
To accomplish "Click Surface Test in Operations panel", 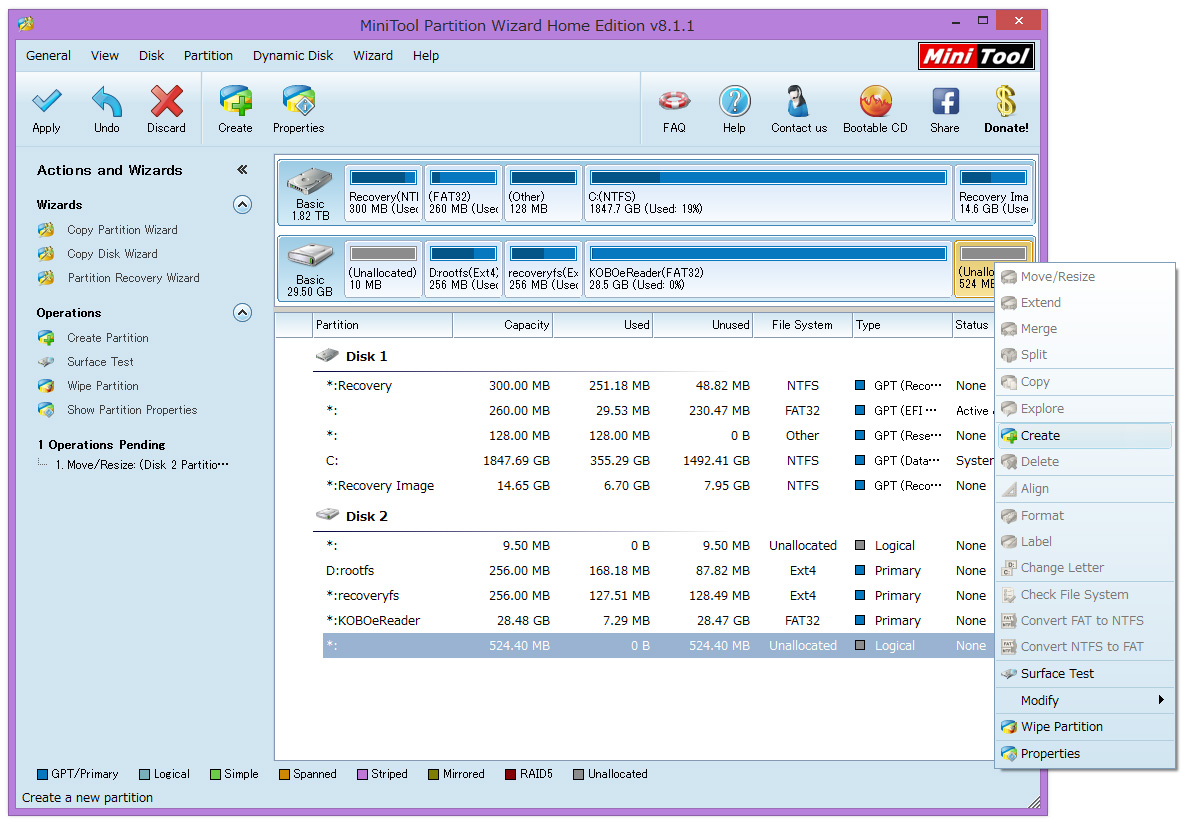I will tap(100, 362).
